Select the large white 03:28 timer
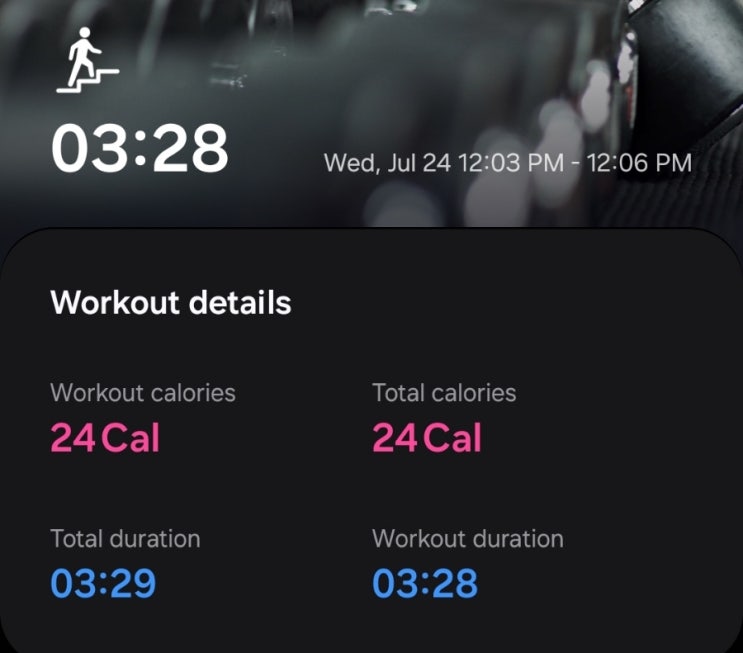 (140, 148)
